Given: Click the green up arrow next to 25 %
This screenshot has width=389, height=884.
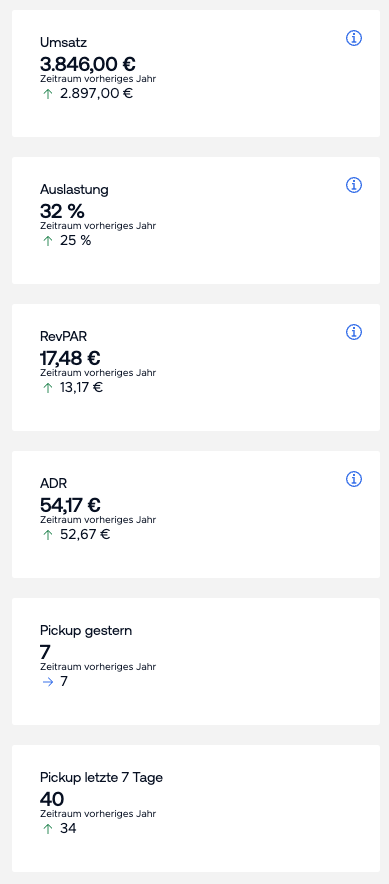Looking at the screenshot, I should click(48, 241).
